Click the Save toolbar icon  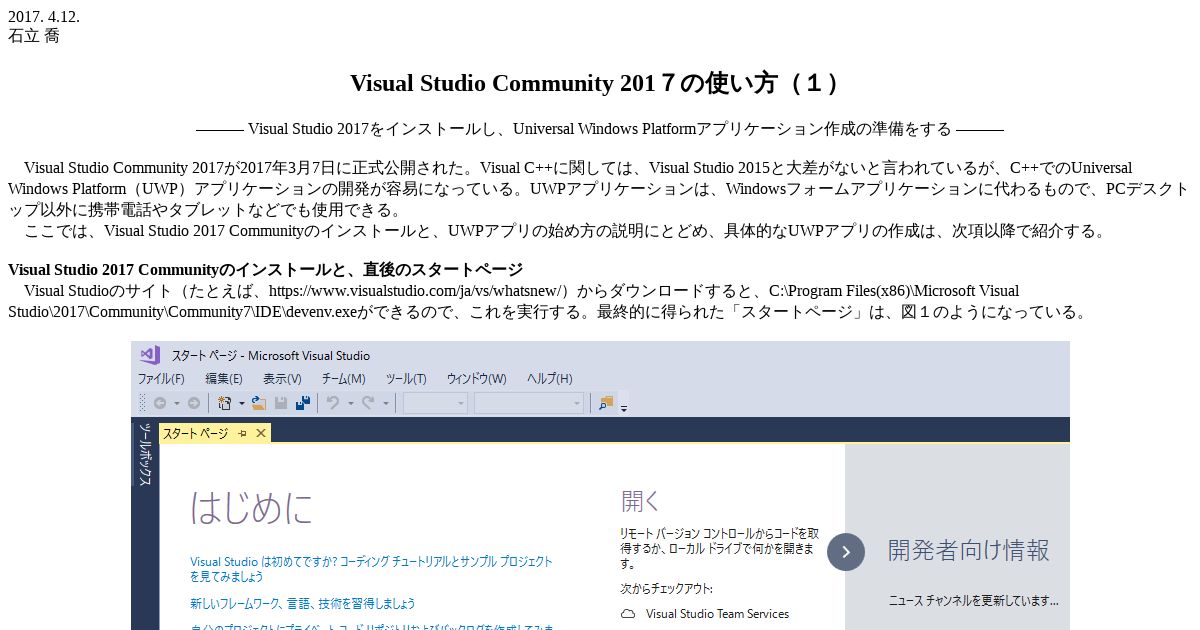pos(281,403)
